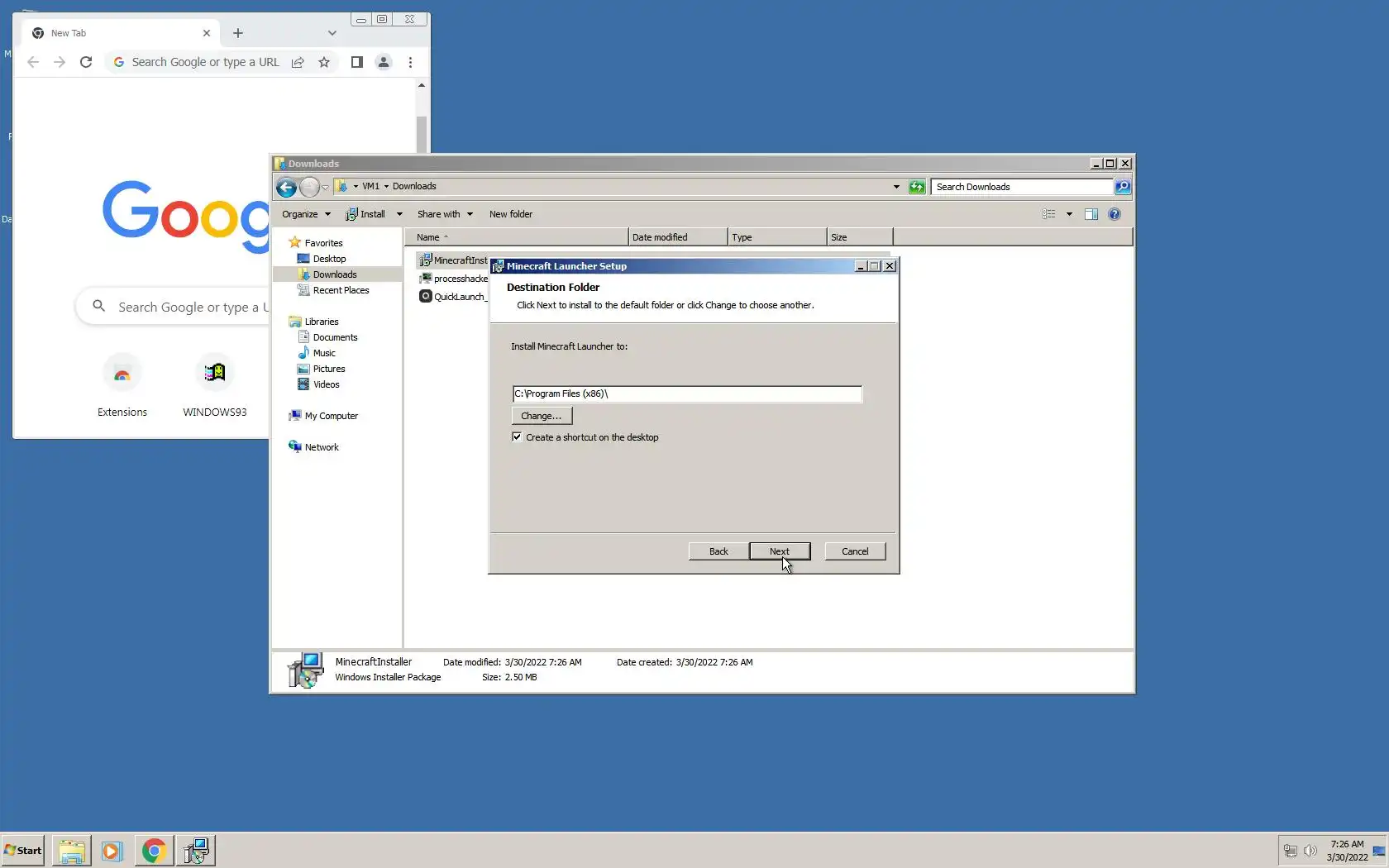Open the Start menu

tap(23, 850)
